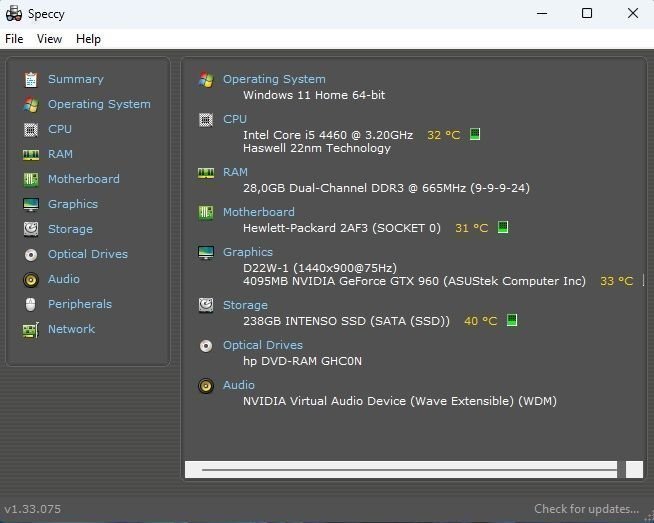Open the Help menu
The height and width of the screenshot is (523, 654).
point(88,39)
